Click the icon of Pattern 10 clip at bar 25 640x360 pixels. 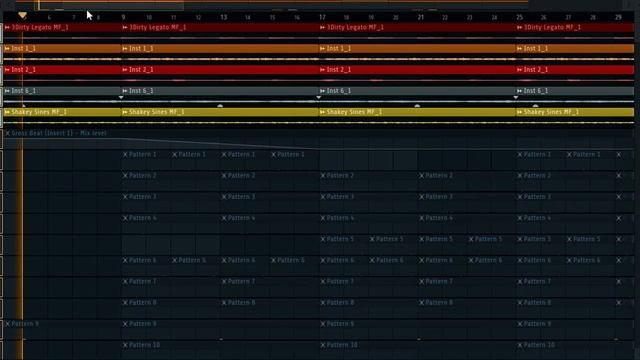[x=520, y=345]
